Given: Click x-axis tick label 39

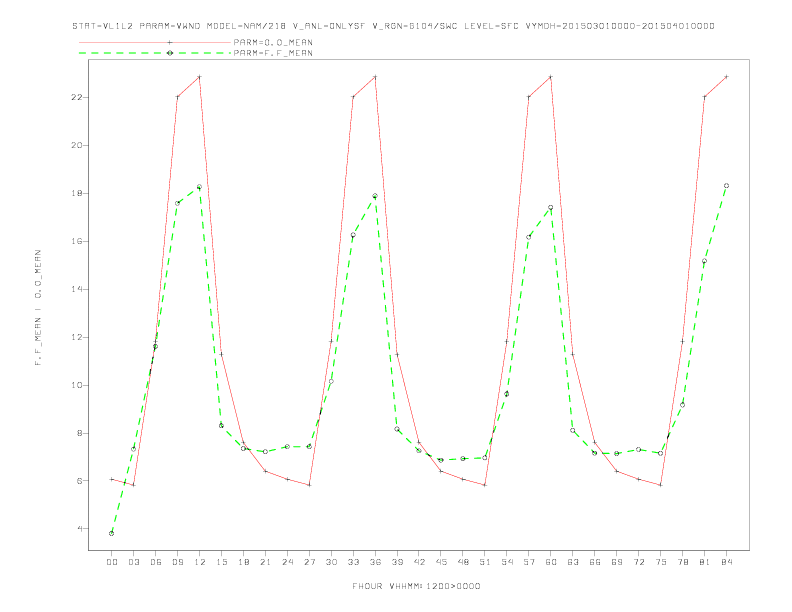Looking at the screenshot, I should (398, 562).
